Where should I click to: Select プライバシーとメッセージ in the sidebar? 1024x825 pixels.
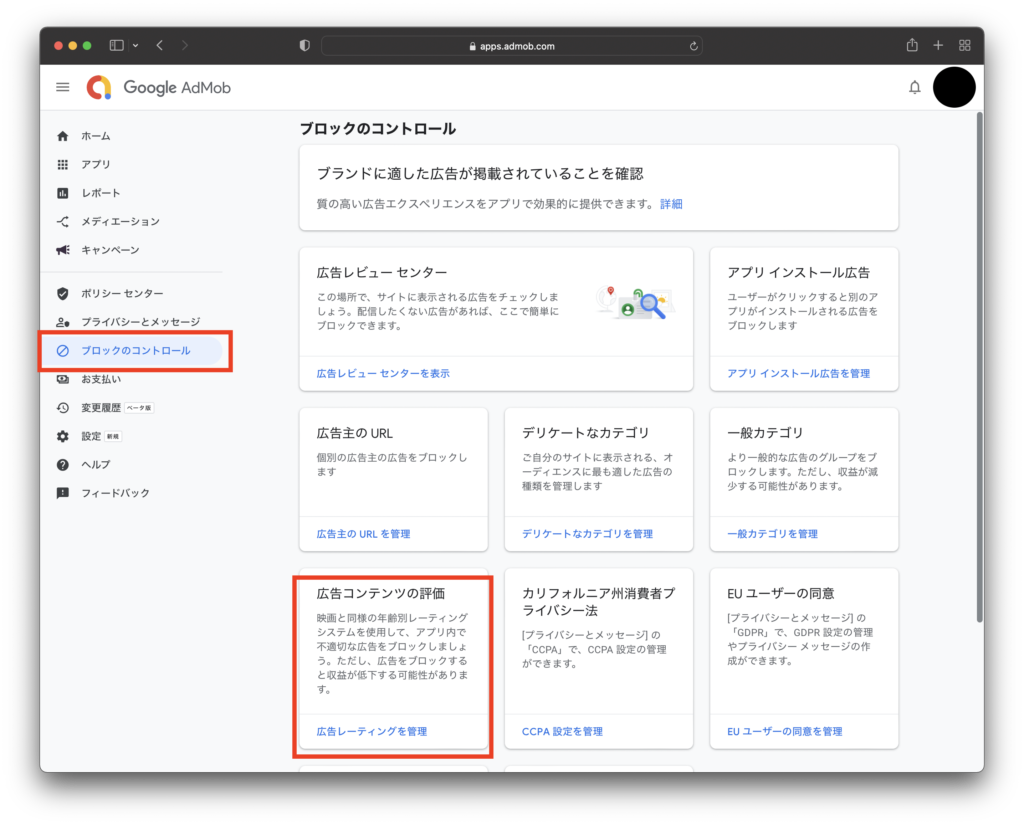coord(140,322)
